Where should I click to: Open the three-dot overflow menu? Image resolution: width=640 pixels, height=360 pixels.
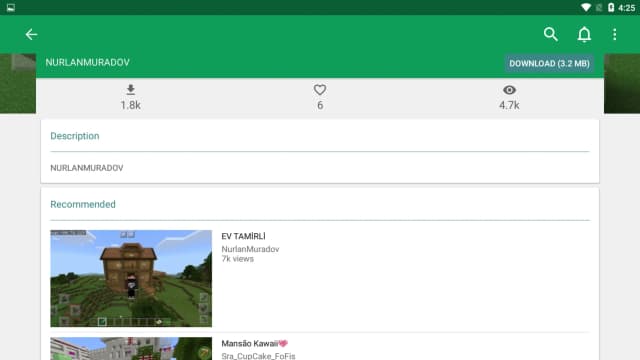(x=615, y=34)
